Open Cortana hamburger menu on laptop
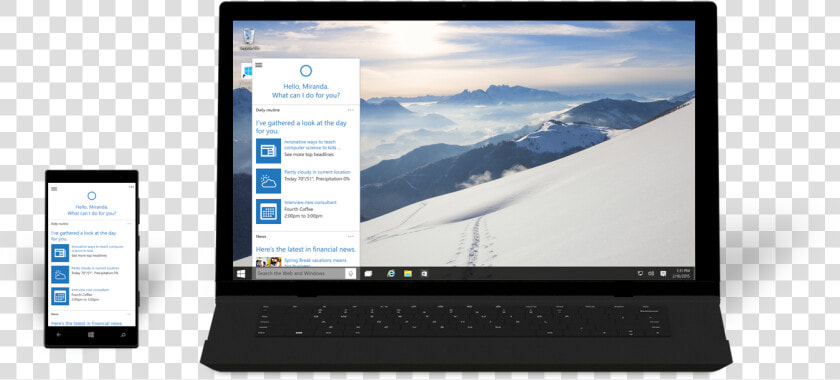 tap(259, 65)
